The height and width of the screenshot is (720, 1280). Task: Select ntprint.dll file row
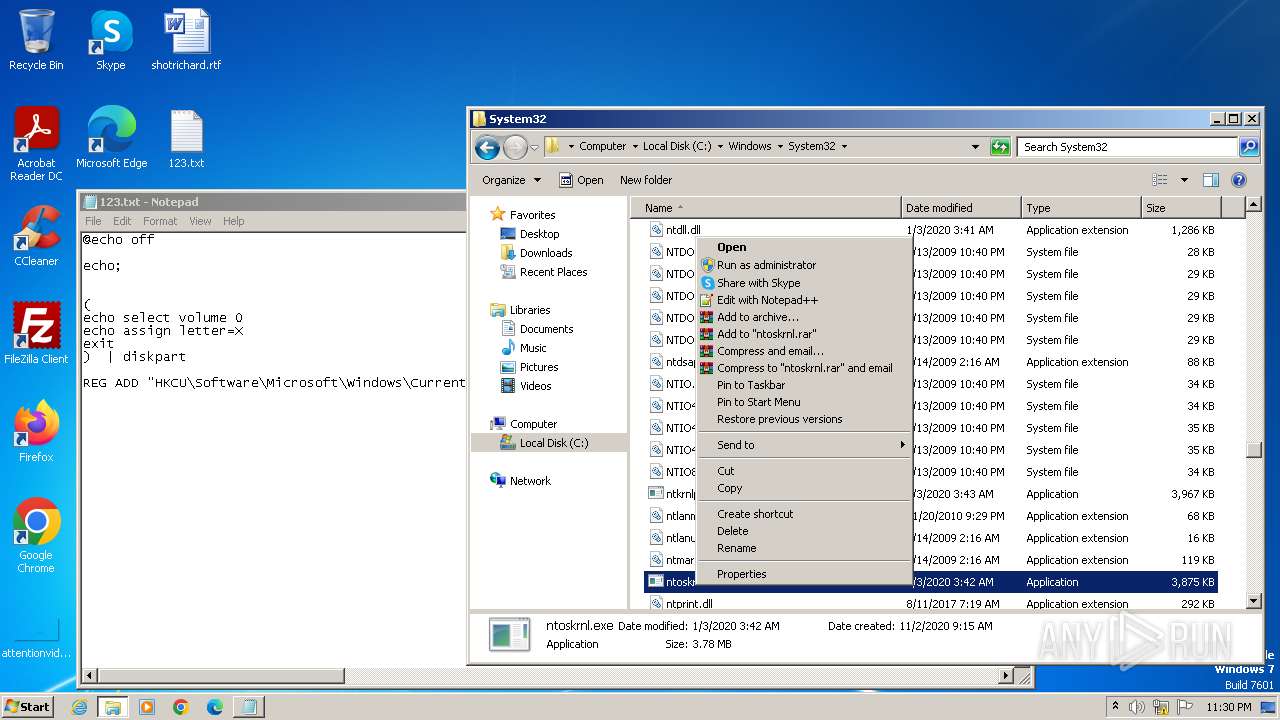pos(930,603)
